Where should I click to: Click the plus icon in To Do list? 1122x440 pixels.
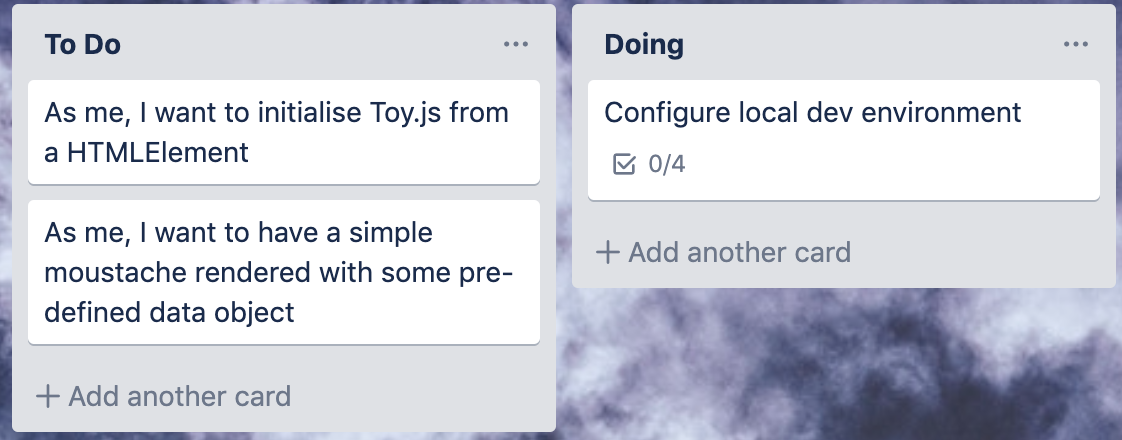(x=48, y=396)
